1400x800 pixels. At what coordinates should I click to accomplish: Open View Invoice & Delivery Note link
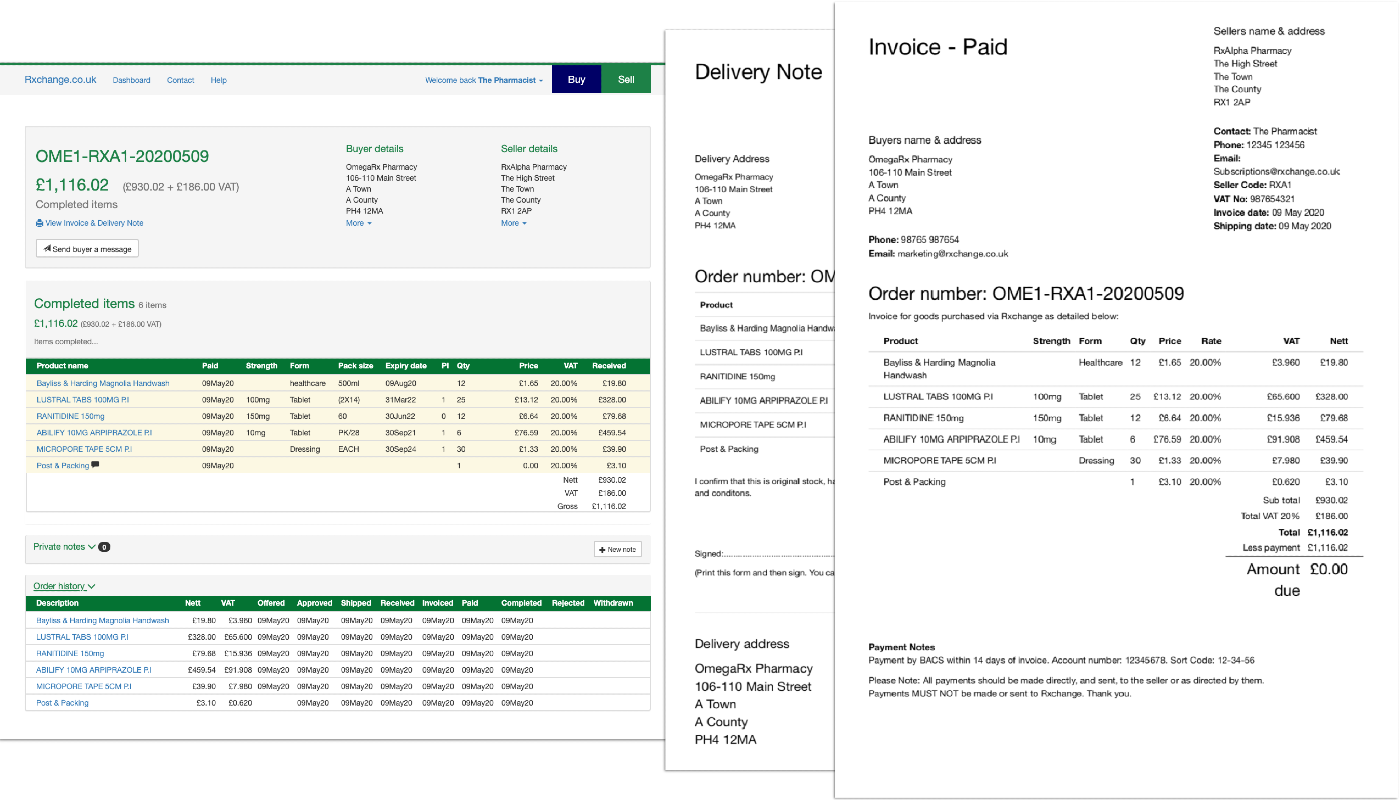(x=93, y=223)
